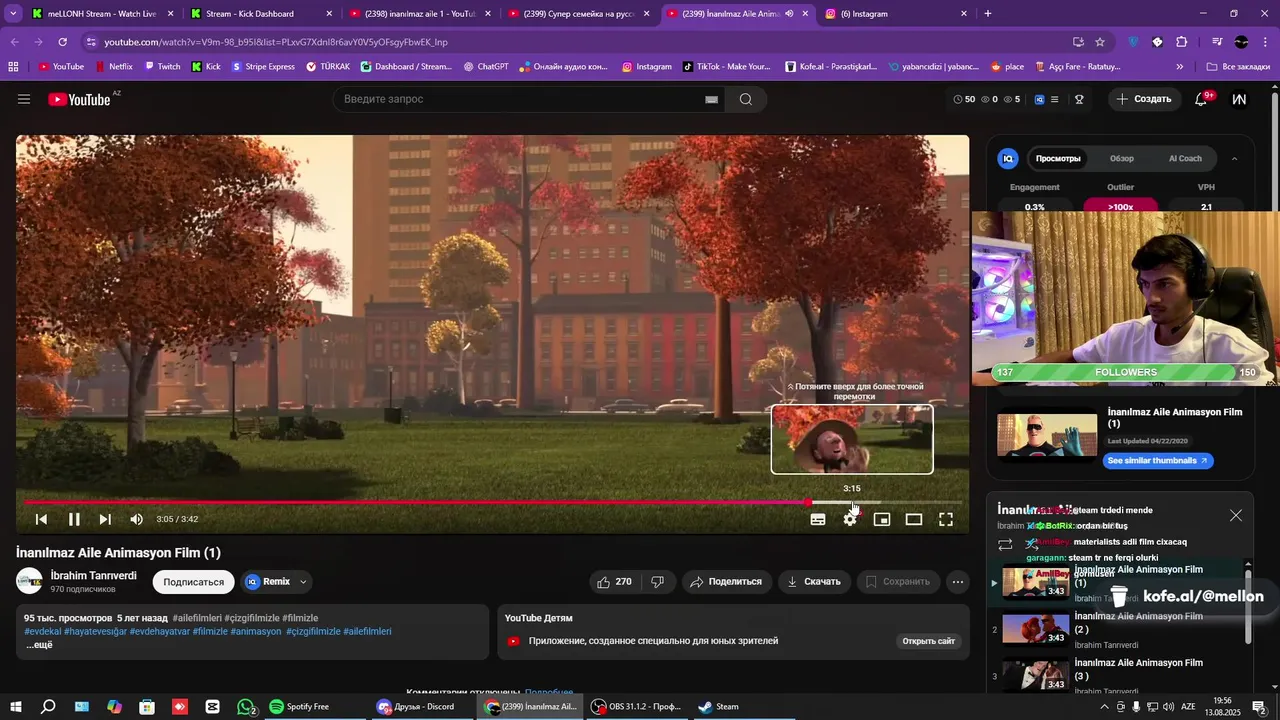Click the YouTube search input field
The width and height of the screenshot is (1280, 720).
point(520,99)
